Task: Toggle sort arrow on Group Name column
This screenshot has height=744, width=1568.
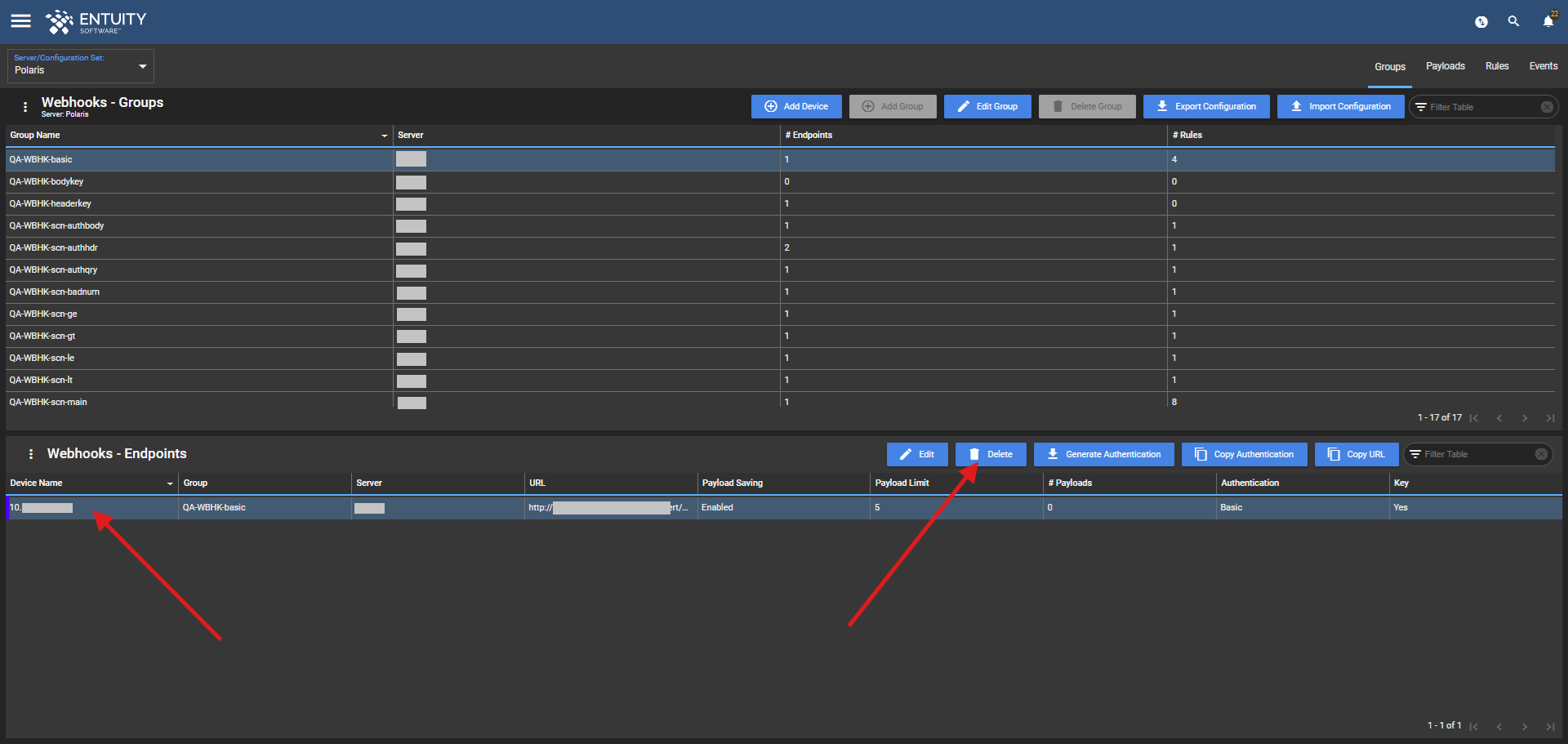Action: tap(384, 136)
